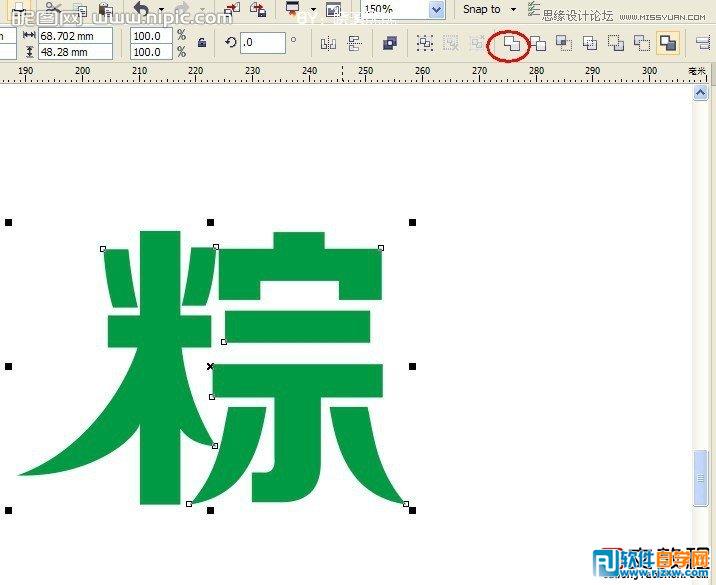Click the Intersect shaping icon

pos(564,44)
